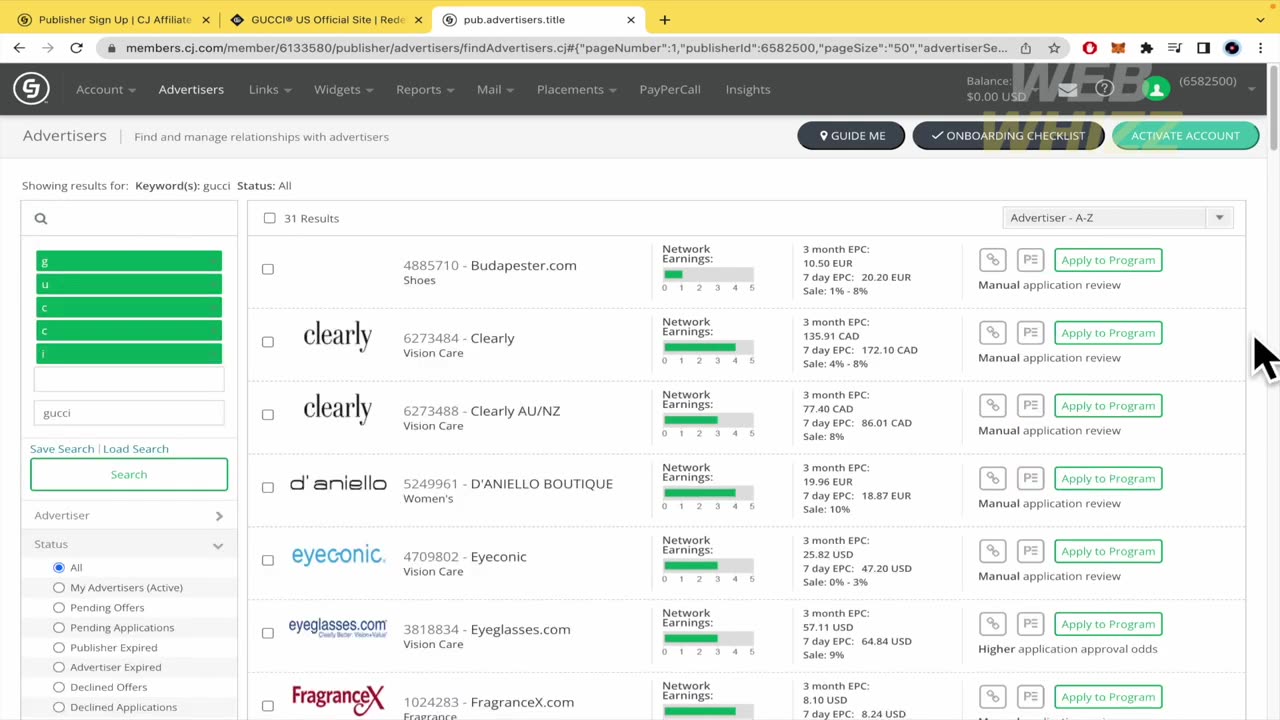
Task: Open the Advertiser - A-Z sort dropdown
Action: (1118, 217)
